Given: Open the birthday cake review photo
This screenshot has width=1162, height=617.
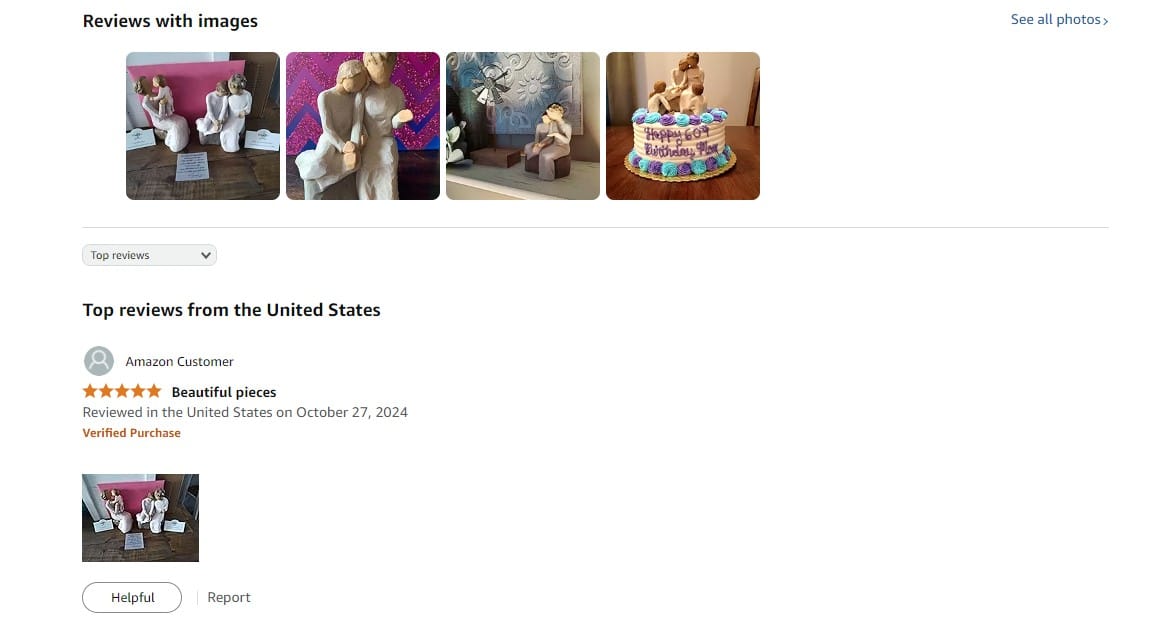Looking at the screenshot, I should [683, 126].
